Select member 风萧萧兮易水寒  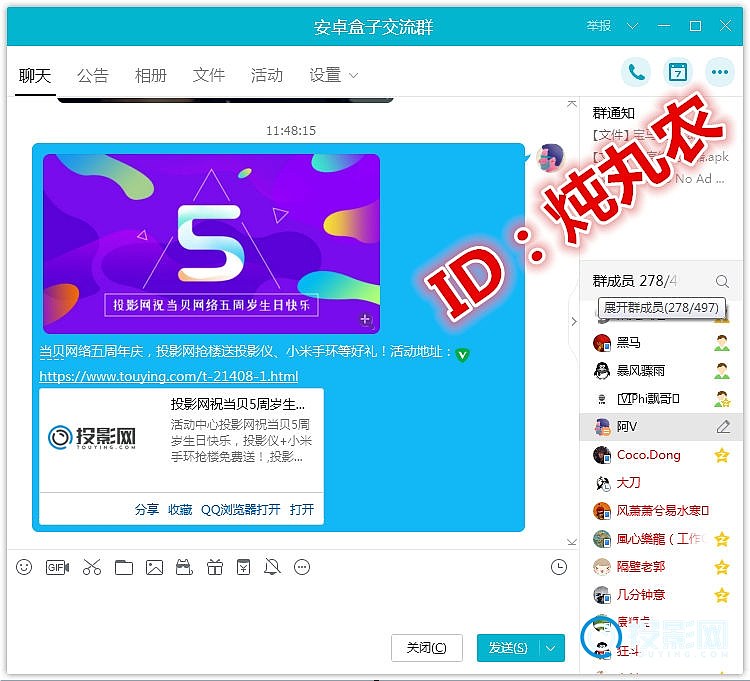point(661,511)
